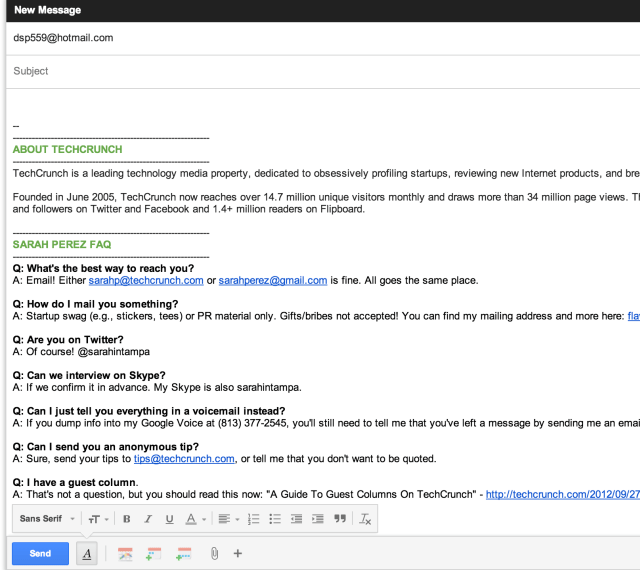
Task: Toggle italic formatting
Action: [x=147, y=519]
